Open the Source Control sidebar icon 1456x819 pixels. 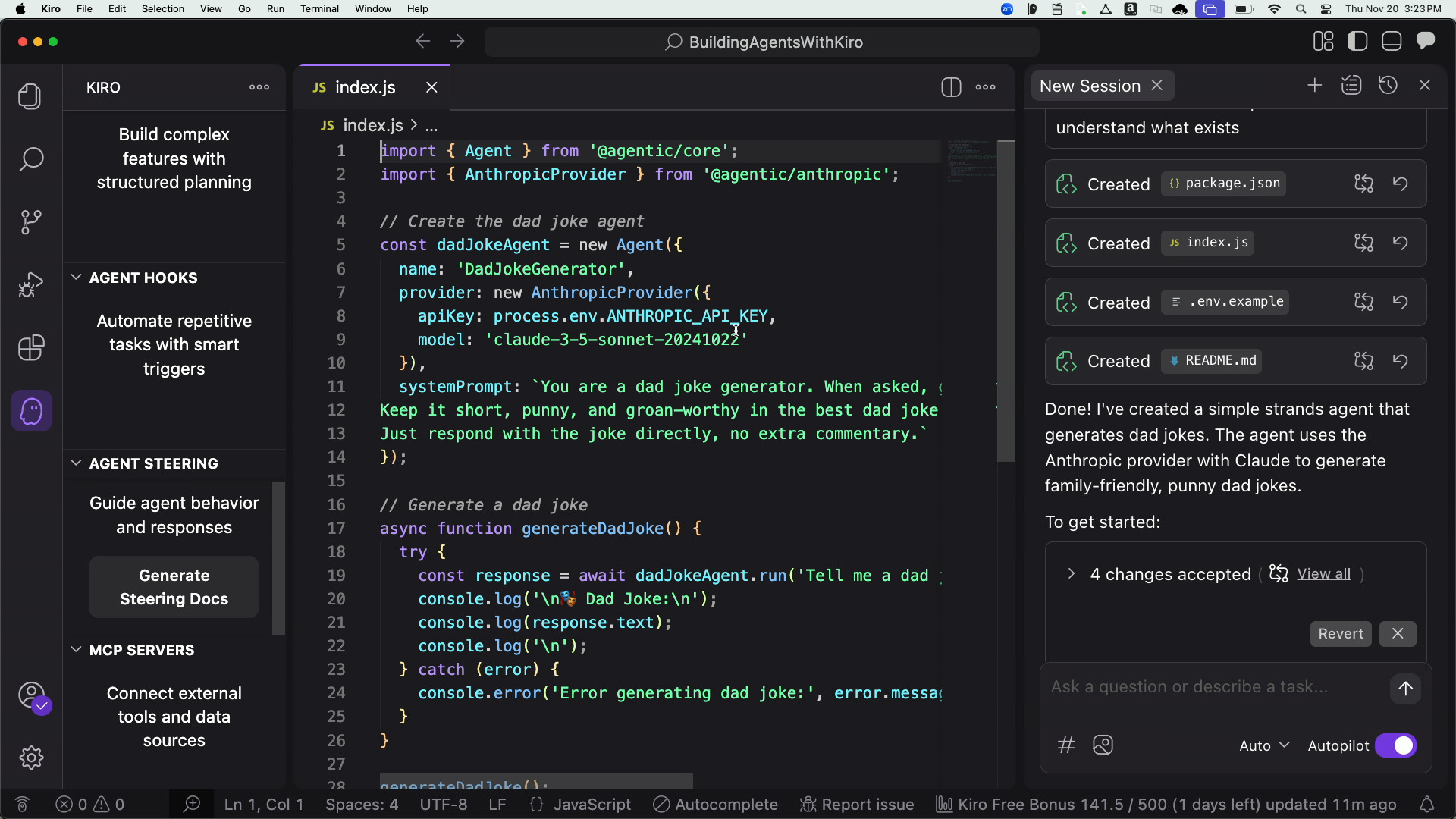coord(30,222)
